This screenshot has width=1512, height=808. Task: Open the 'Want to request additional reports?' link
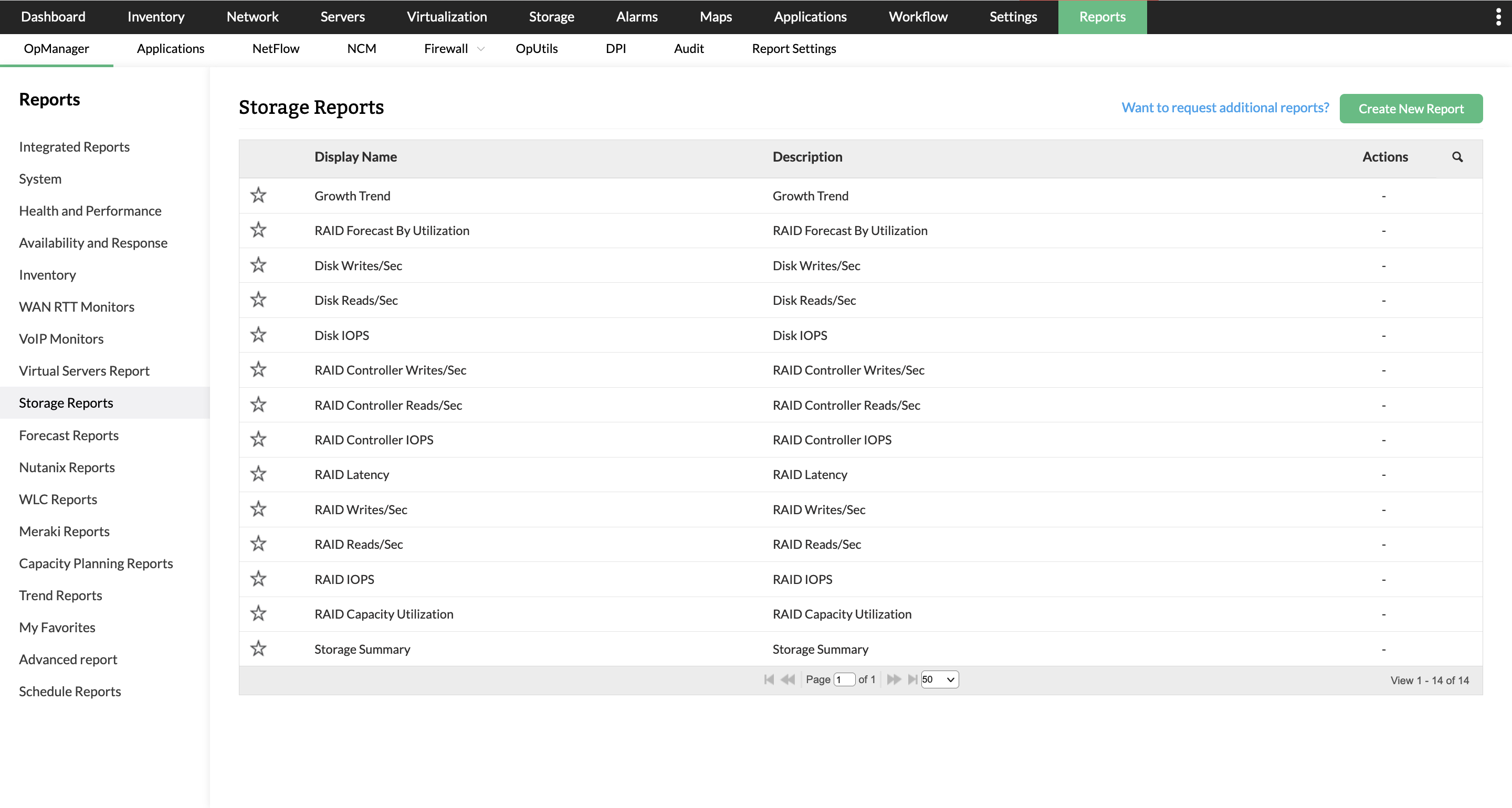(x=1225, y=108)
